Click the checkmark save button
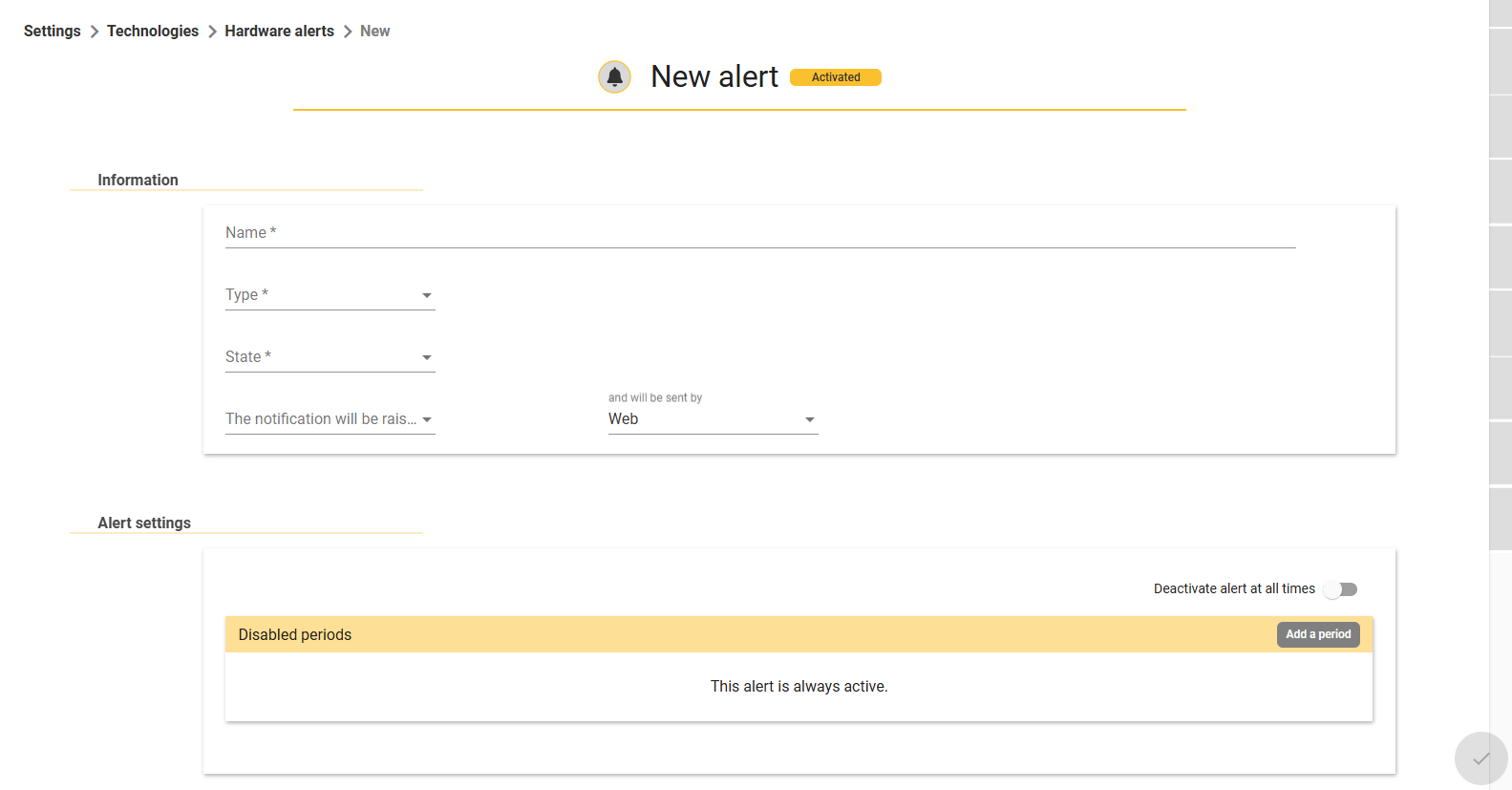 (x=1480, y=758)
